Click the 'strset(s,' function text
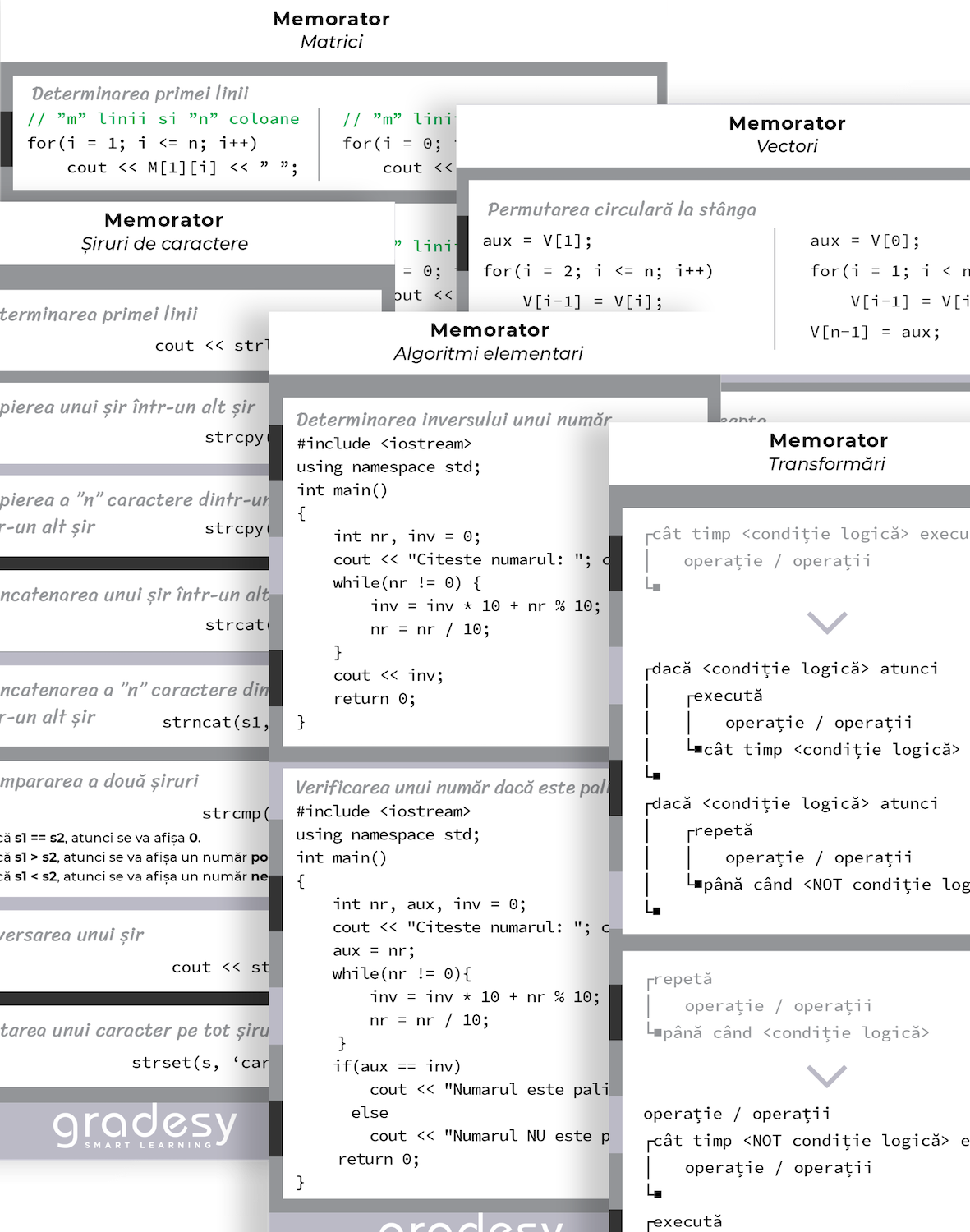The height and width of the screenshot is (1232, 970). pos(200,1063)
